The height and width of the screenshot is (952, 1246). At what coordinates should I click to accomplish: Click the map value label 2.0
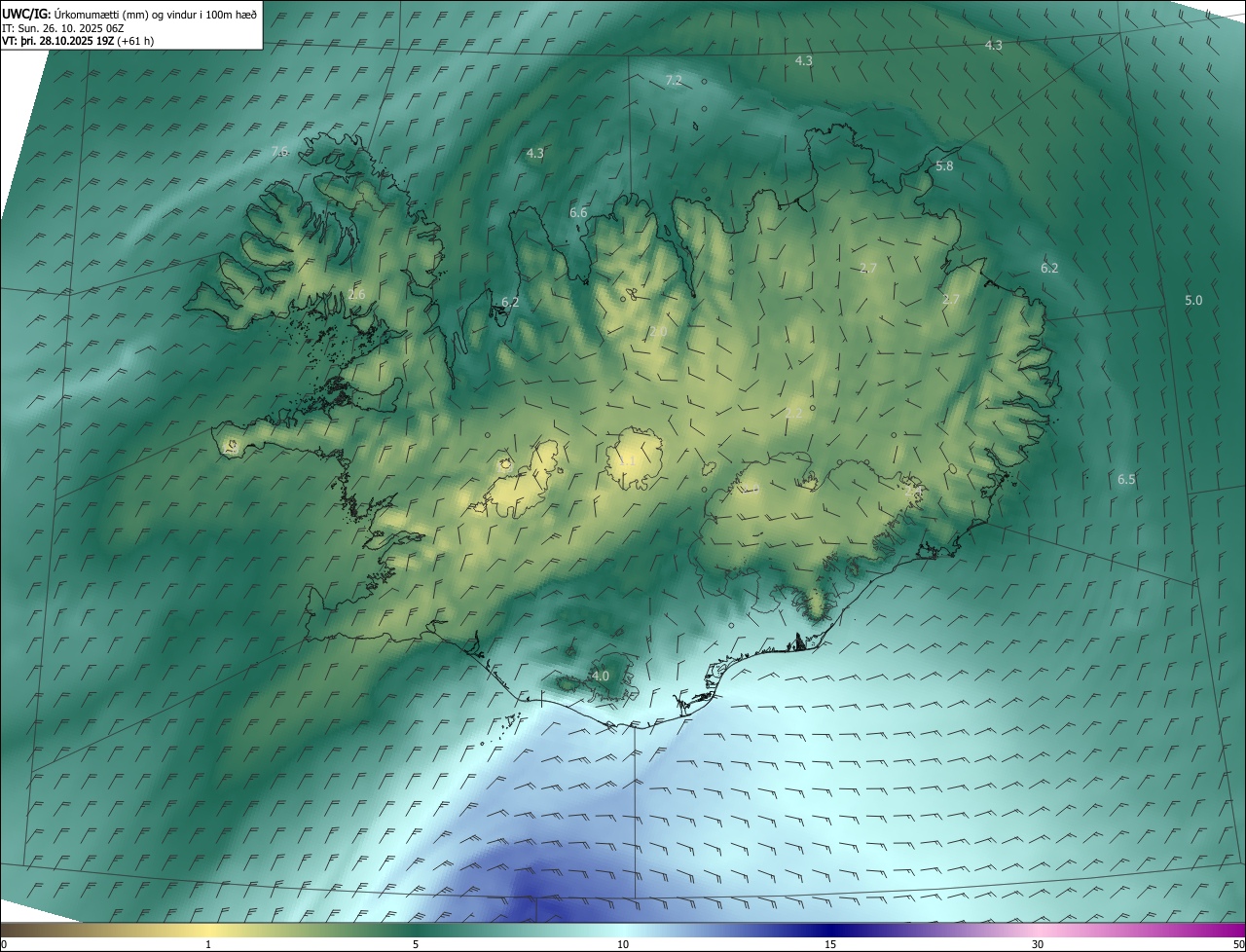point(658,332)
